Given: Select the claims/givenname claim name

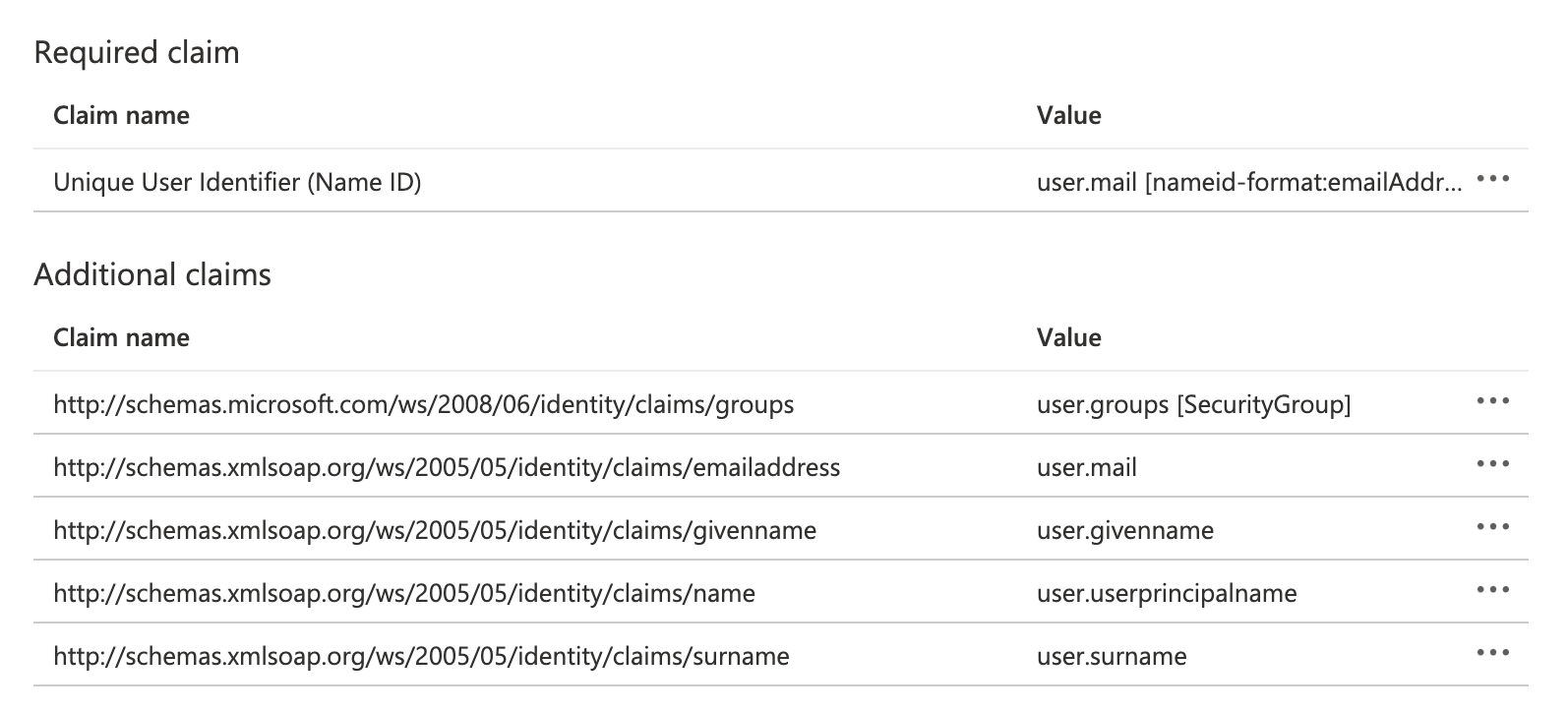Looking at the screenshot, I should tap(435, 530).
